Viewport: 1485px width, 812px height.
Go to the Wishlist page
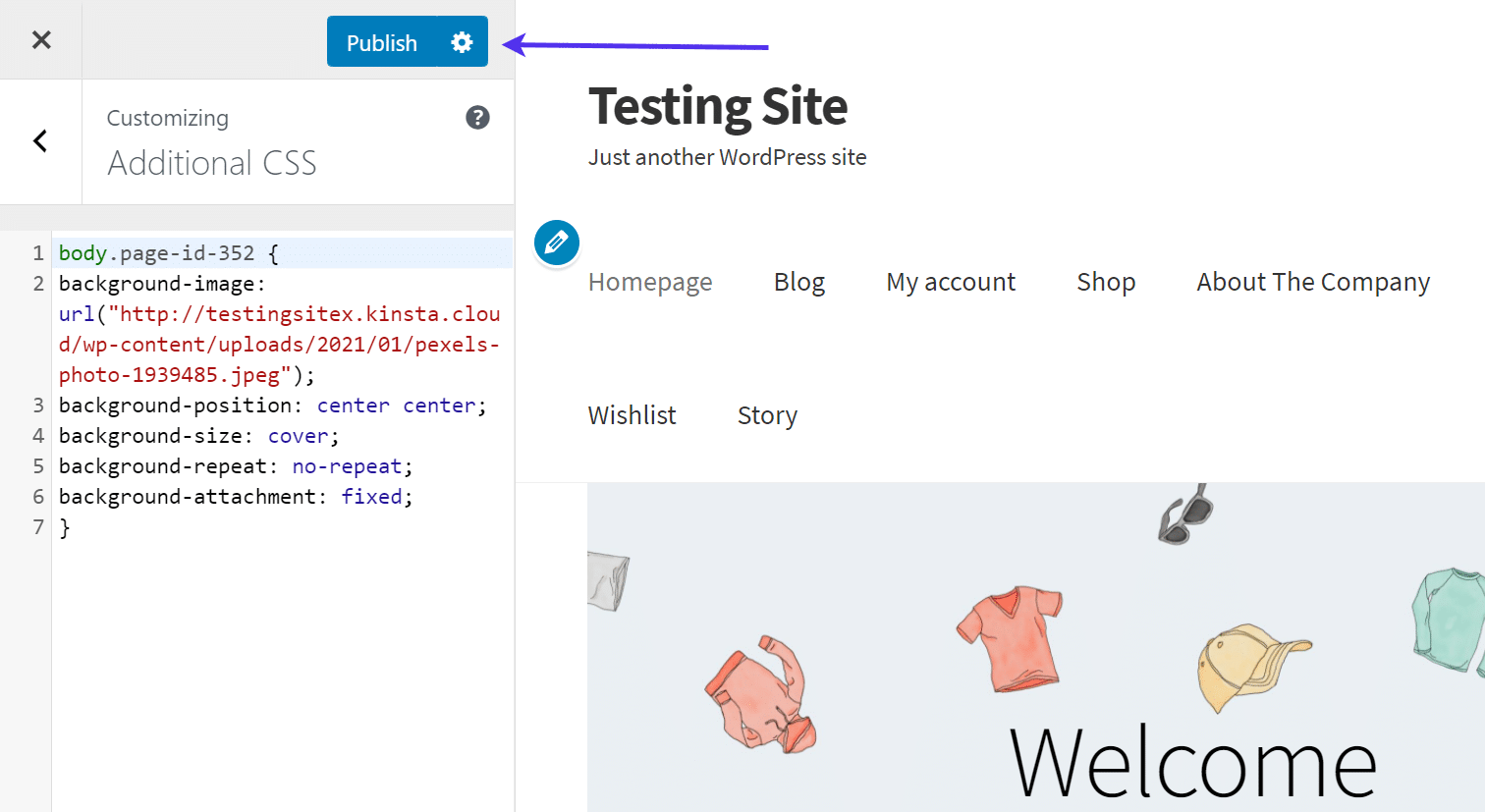[x=632, y=414]
